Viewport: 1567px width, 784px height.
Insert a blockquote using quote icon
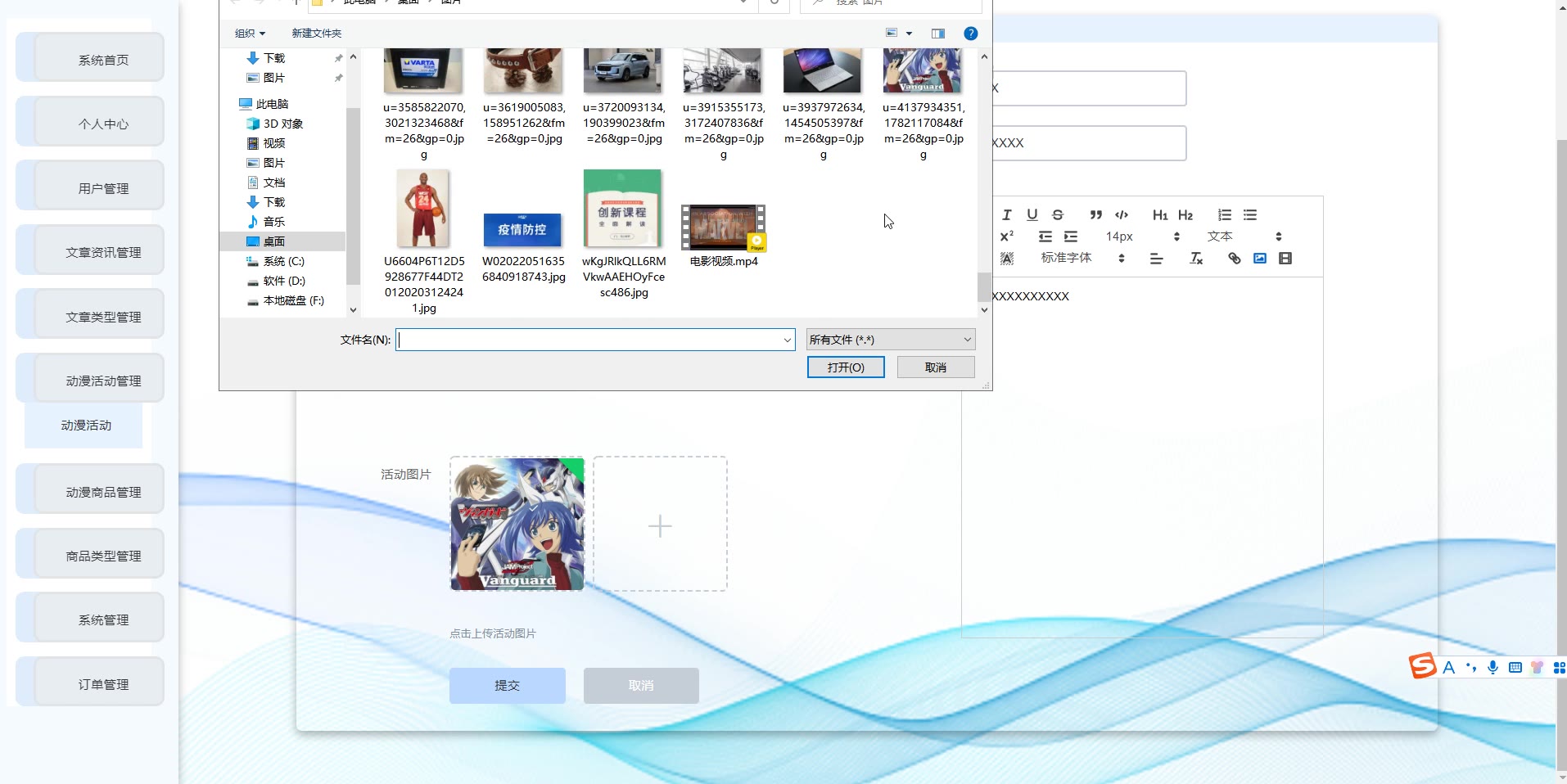[x=1096, y=215]
